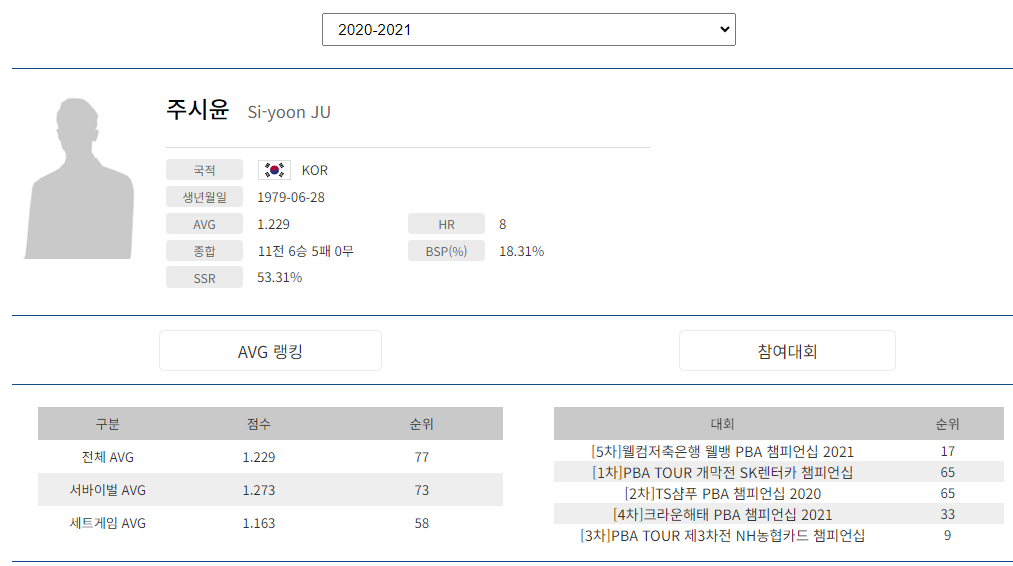This screenshot has height=566, width=1013.
Task: Select the player name 주시윤
Action: (197, 109)
